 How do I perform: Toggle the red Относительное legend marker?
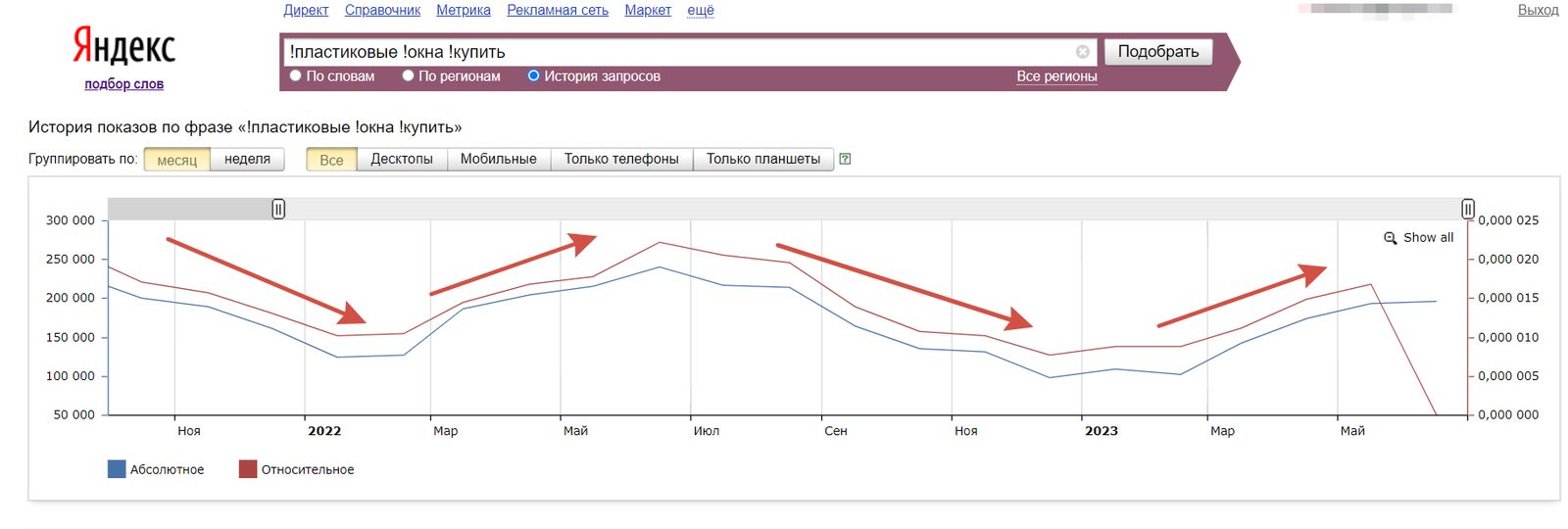[248, 469]
